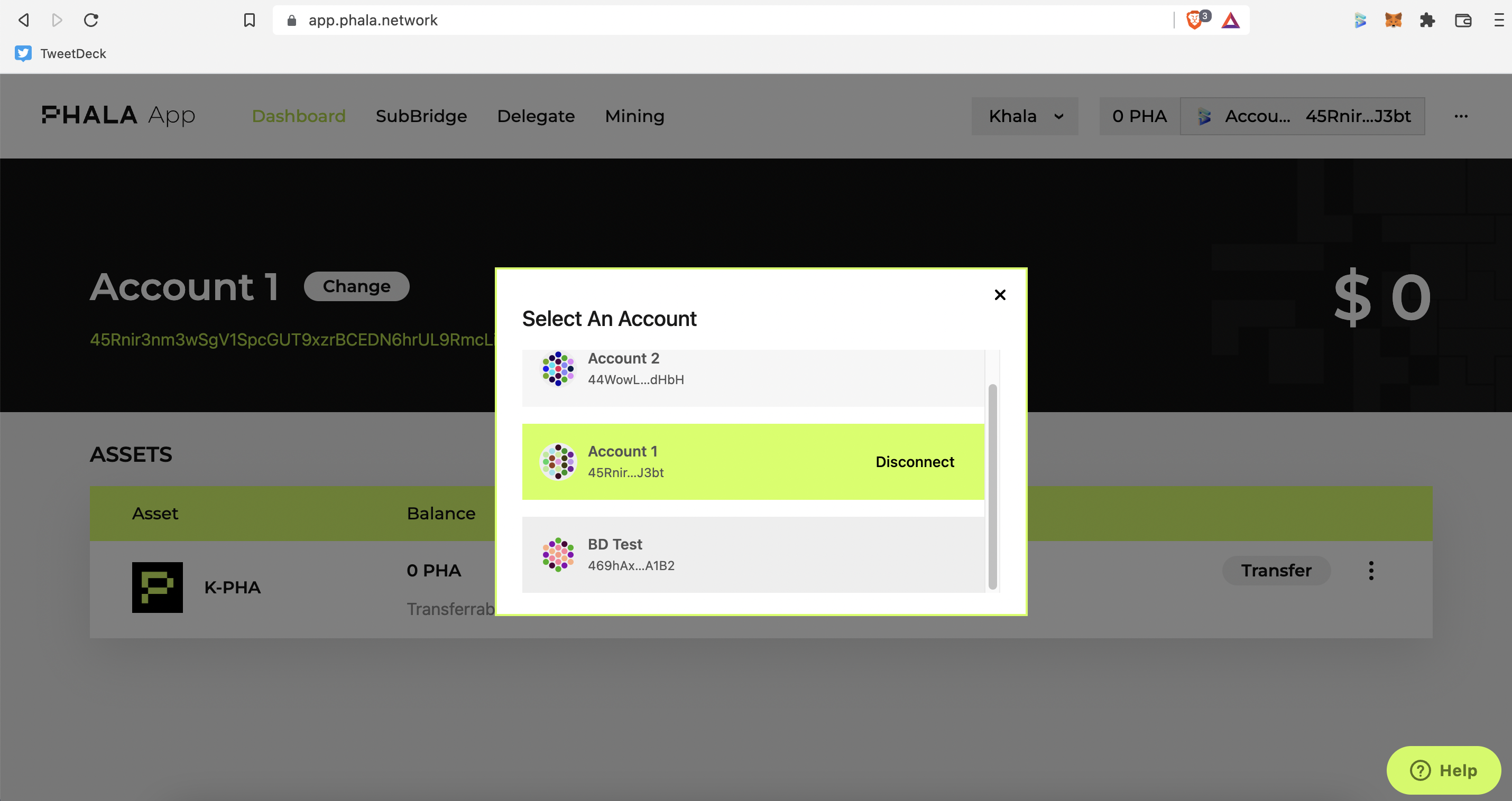
Task: Select the BD Test account
Action: 753,555
